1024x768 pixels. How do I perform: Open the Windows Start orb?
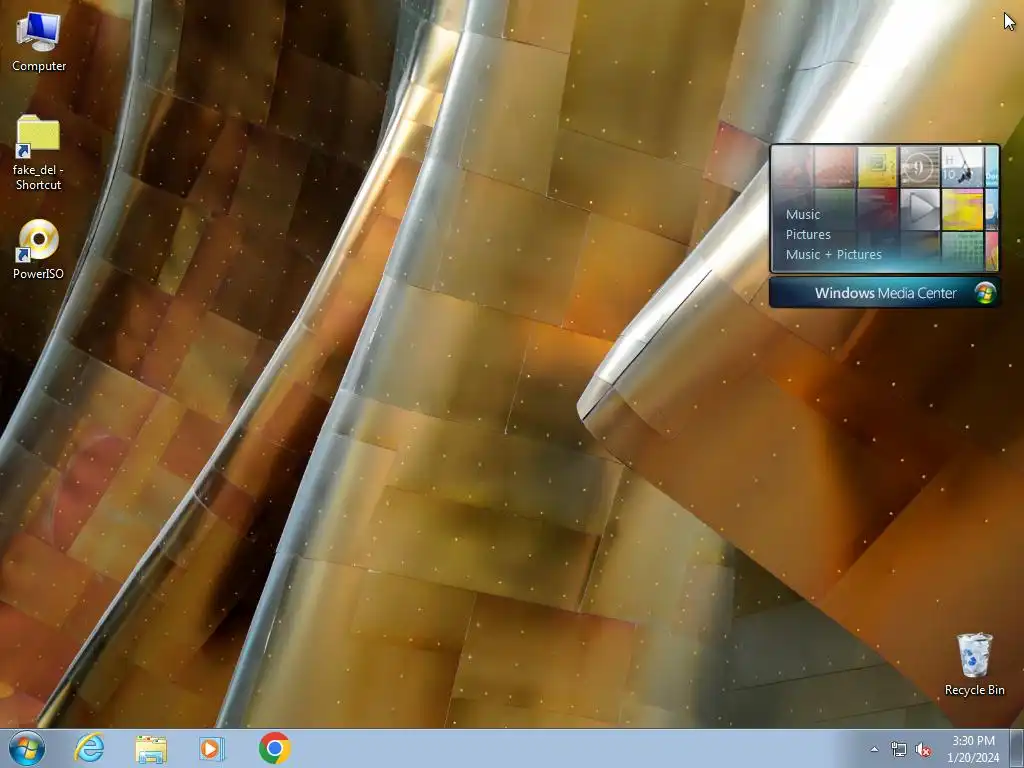(27, 748)
